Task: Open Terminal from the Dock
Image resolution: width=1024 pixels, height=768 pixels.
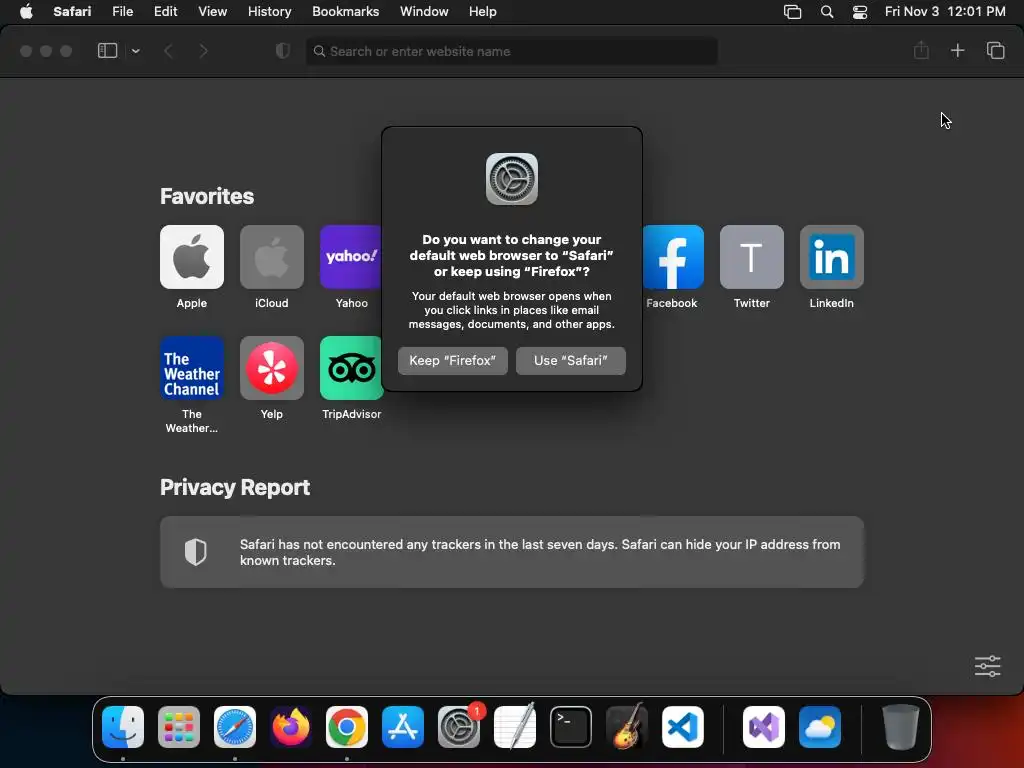Action: [571, 727]
